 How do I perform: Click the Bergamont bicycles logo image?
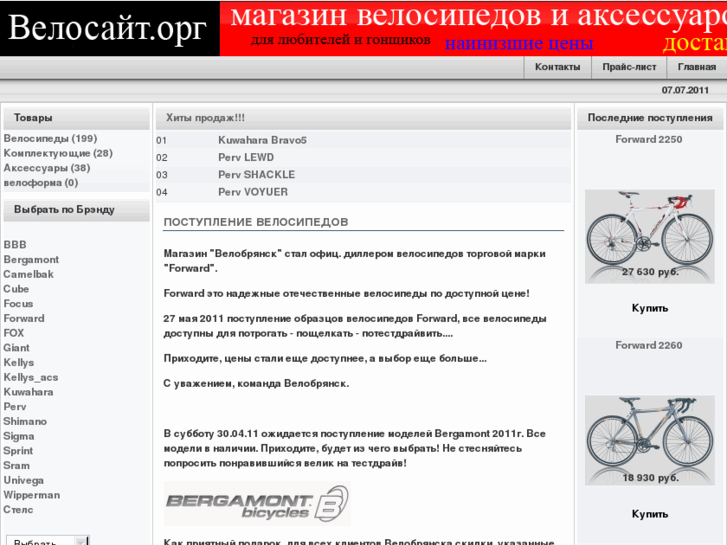click(x=257, y=504)
